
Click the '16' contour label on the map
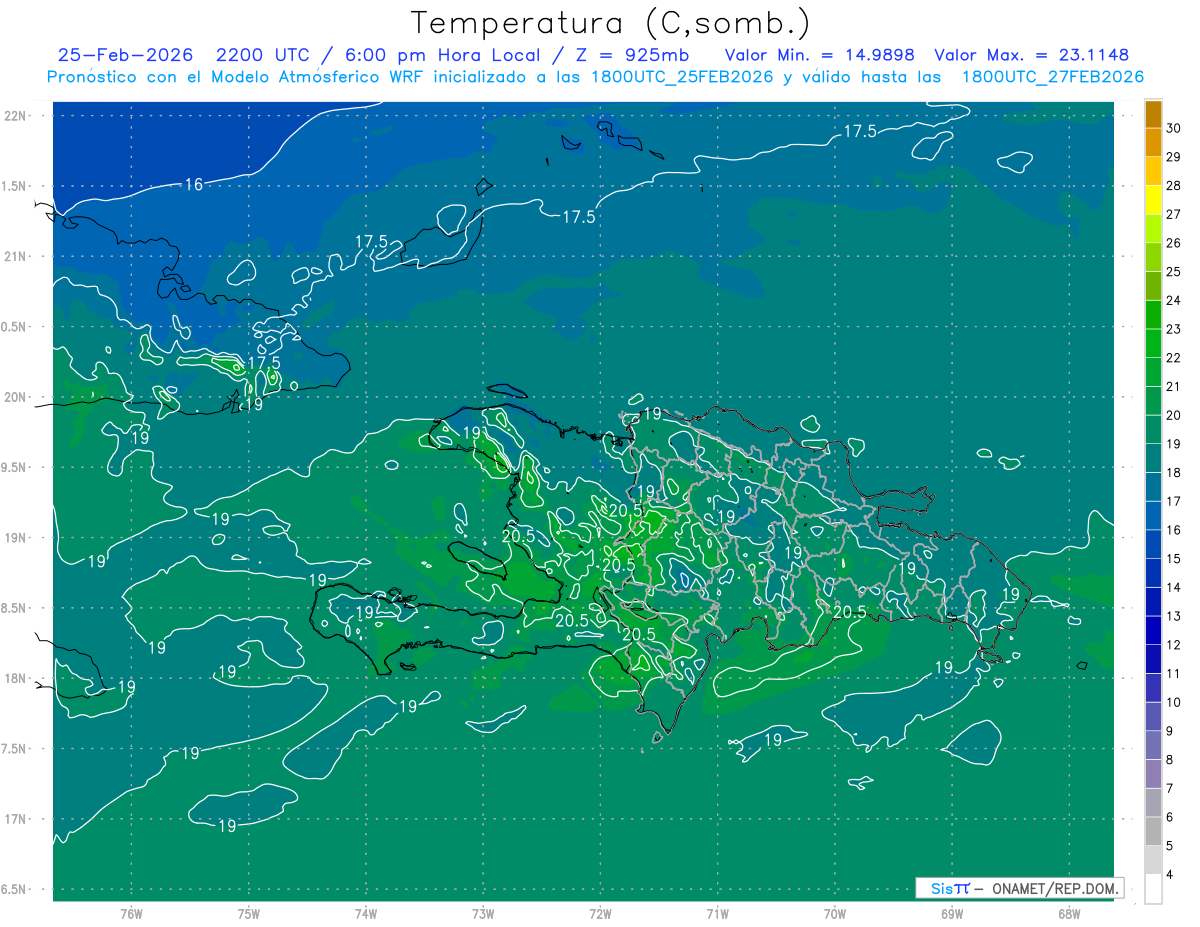pos(194,184)
